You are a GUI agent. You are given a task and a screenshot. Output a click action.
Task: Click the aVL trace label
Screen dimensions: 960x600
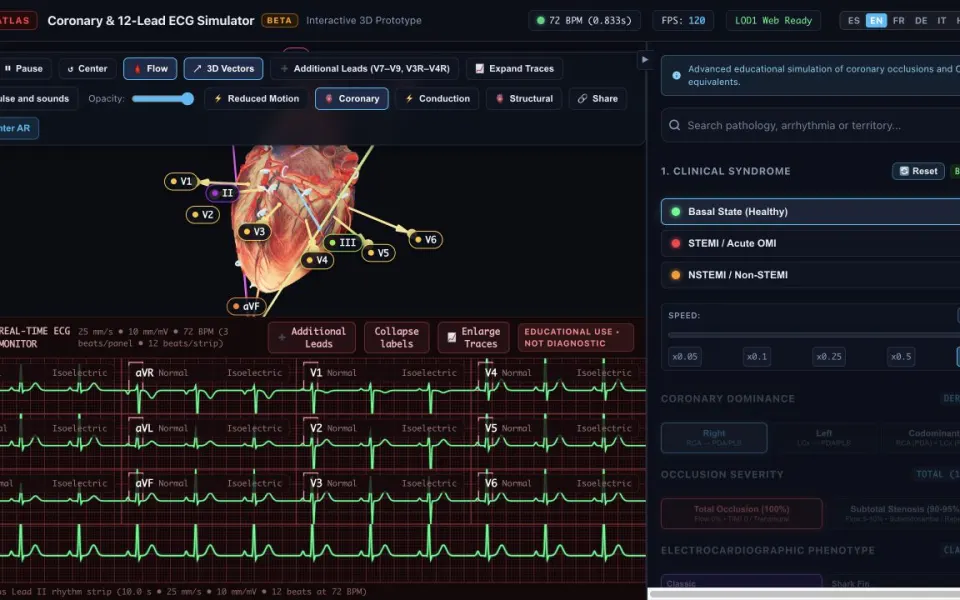point(144,428)
